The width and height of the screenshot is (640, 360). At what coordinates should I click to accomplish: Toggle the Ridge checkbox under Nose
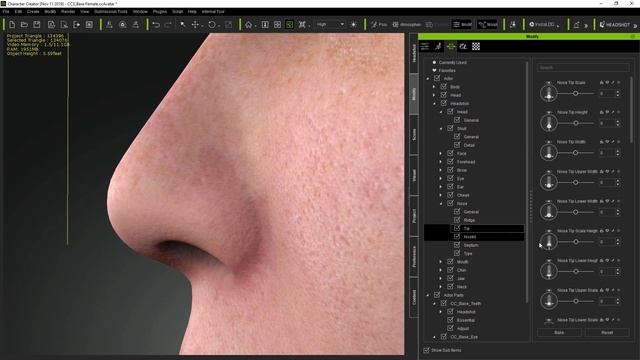(457, 220)
